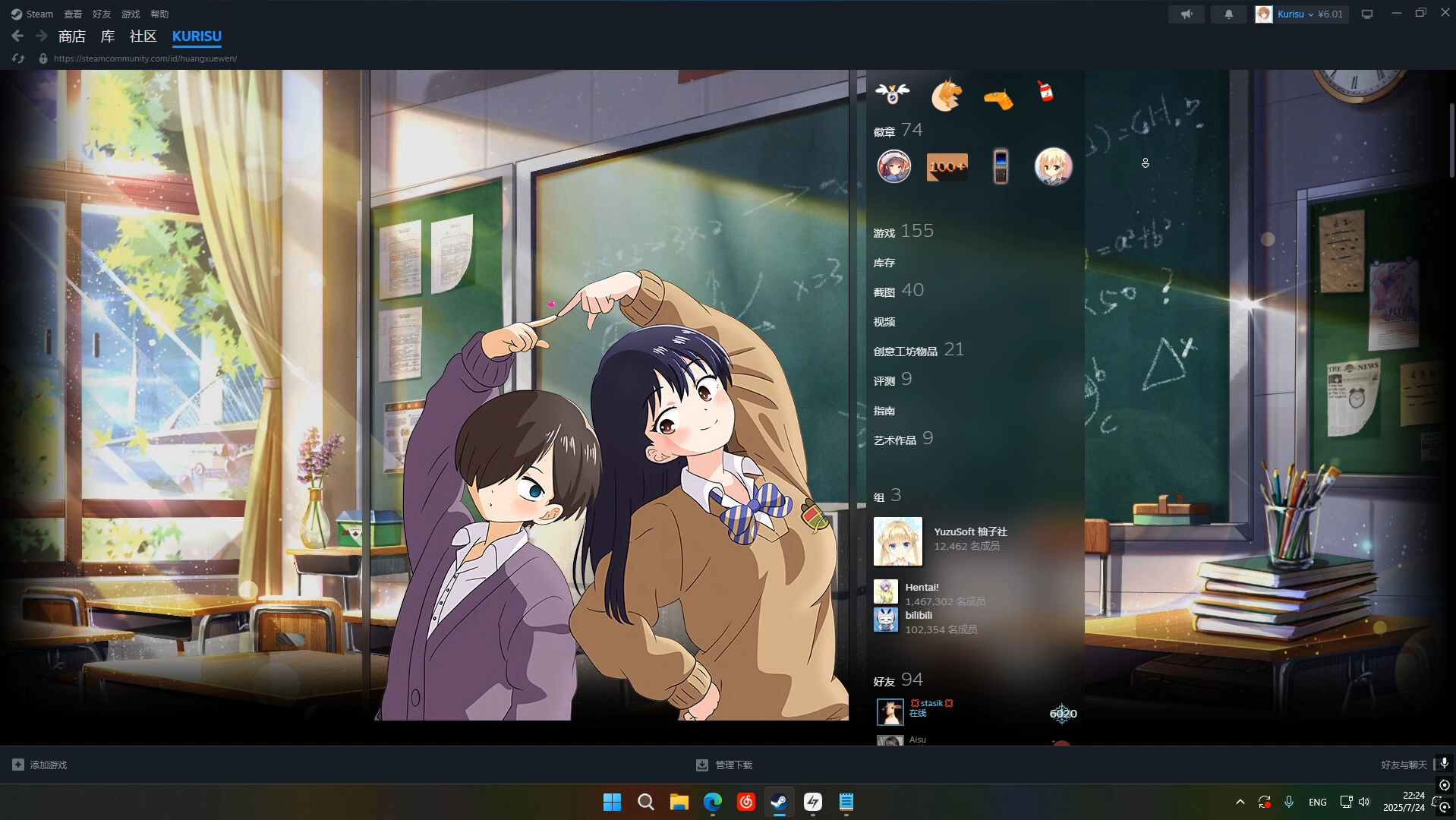
Task: Open the Windows Start button
Action: pyautogui.click(x=612, y=802)
